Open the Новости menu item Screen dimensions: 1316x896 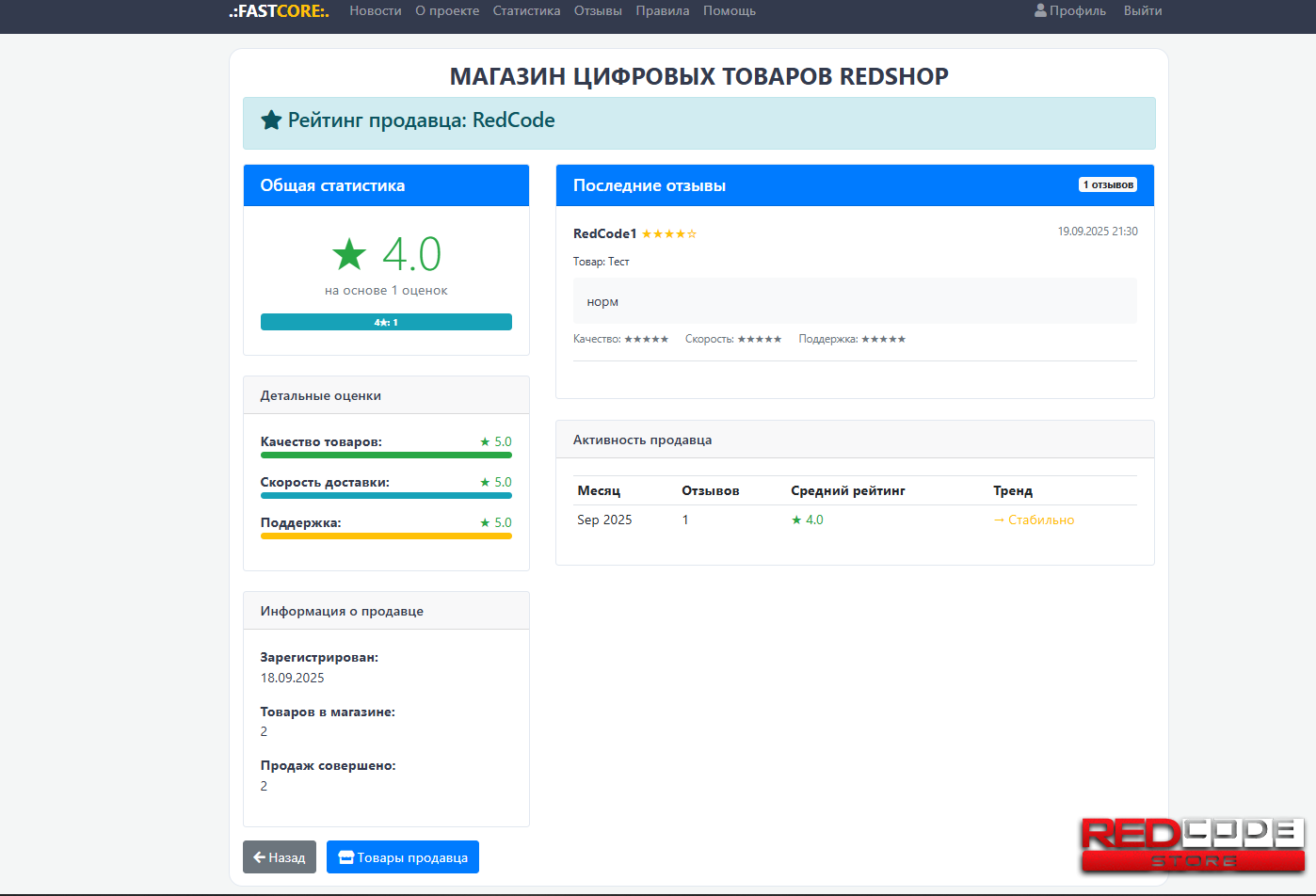pyautogui.click(x=376, y=11)
